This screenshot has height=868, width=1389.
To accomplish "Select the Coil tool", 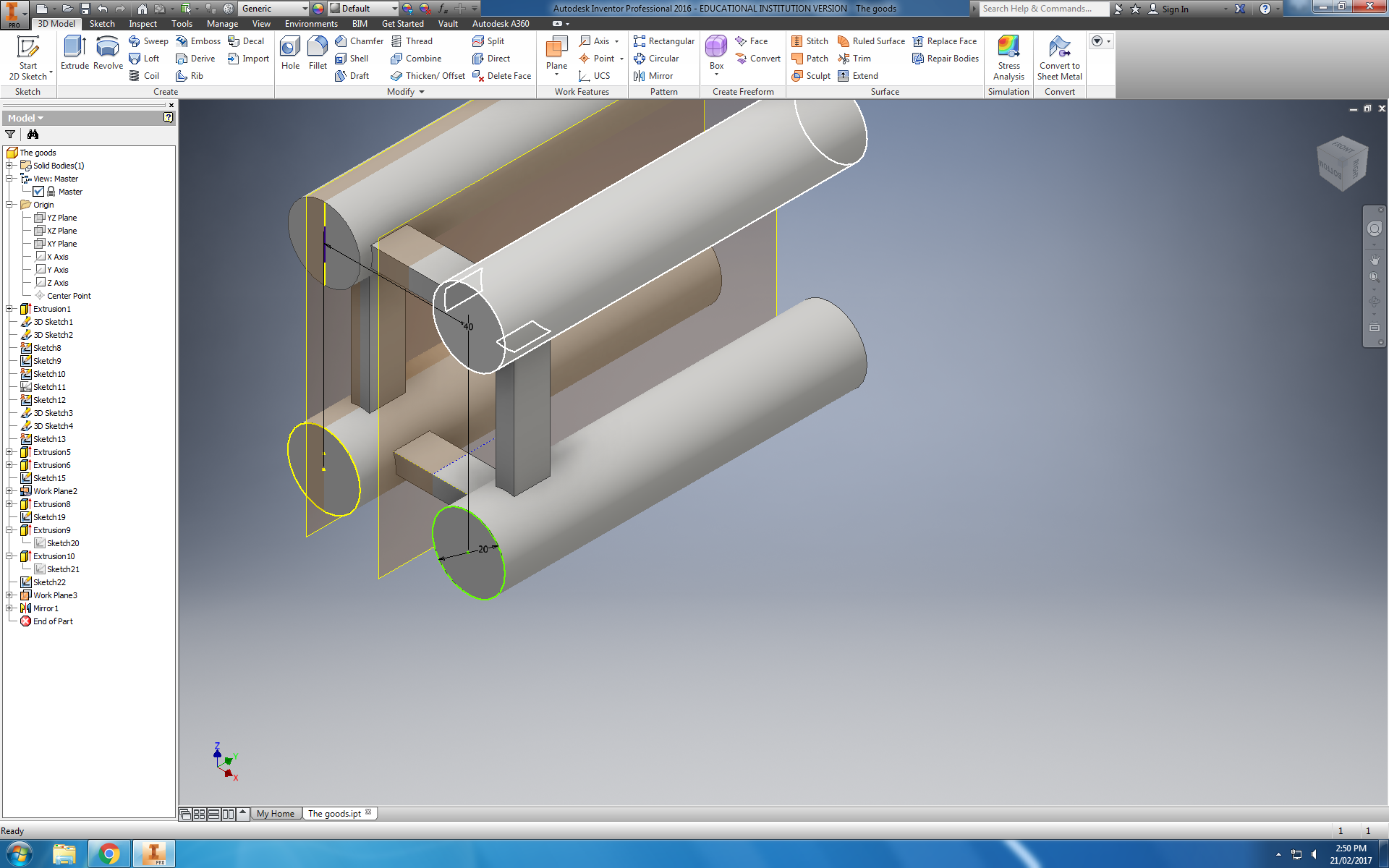I will pos(144,76).
